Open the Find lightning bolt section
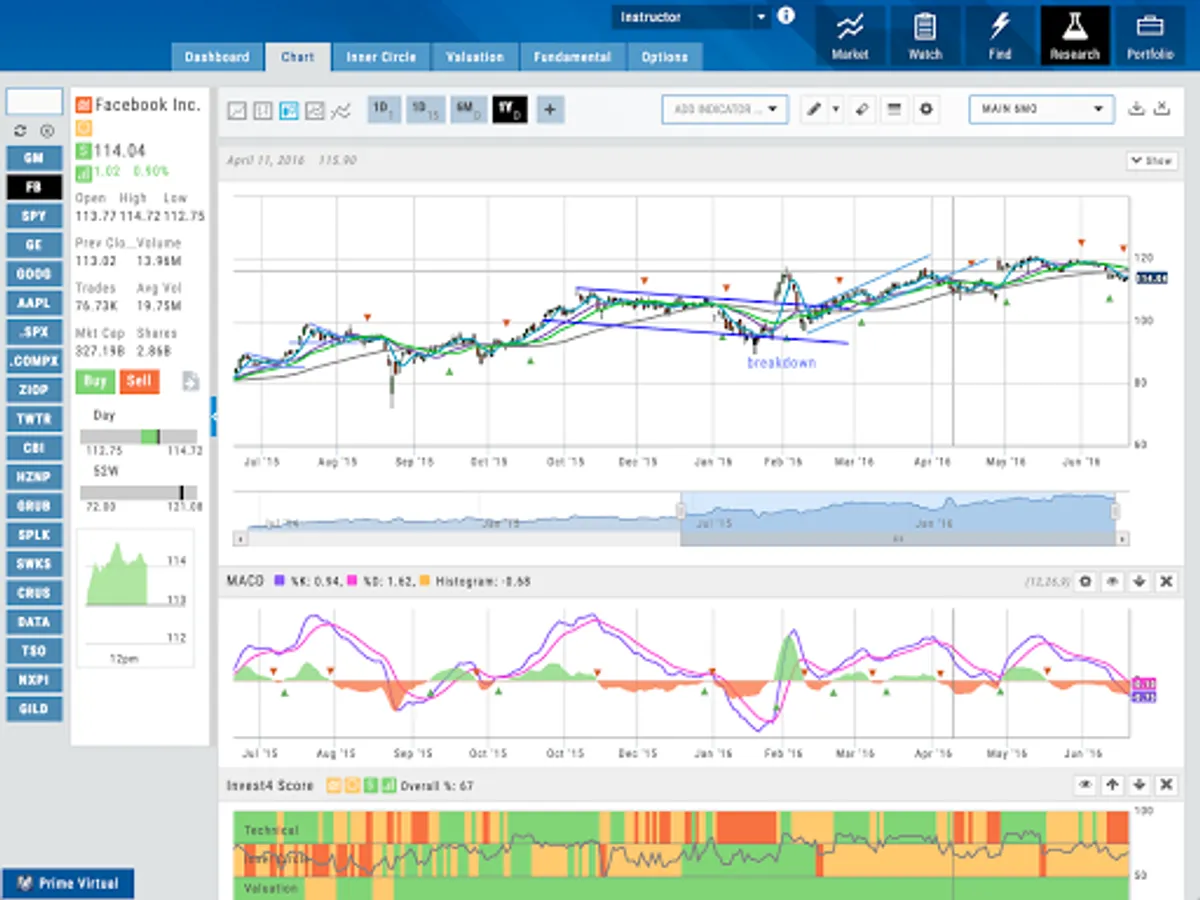 1000,36
